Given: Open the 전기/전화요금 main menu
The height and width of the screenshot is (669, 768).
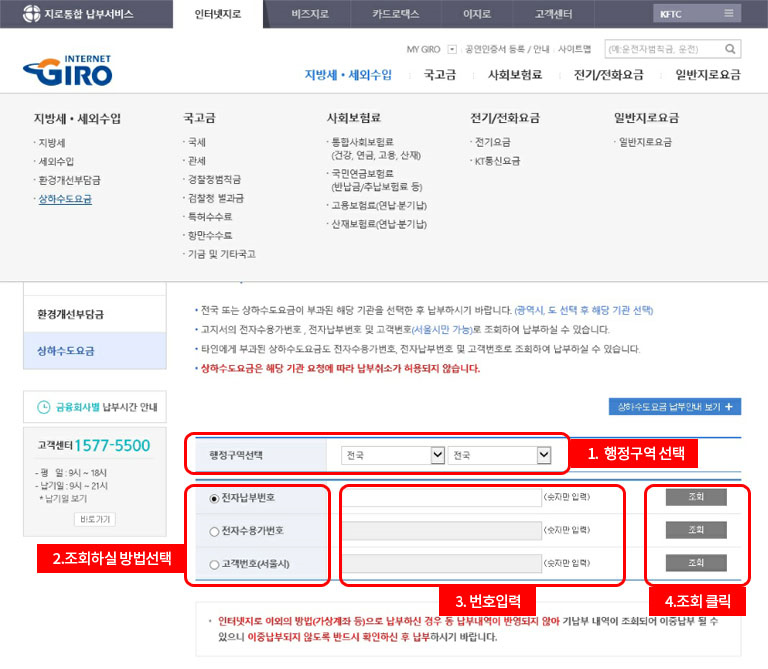Looking at the screenshot, I should tap(608, 75).
